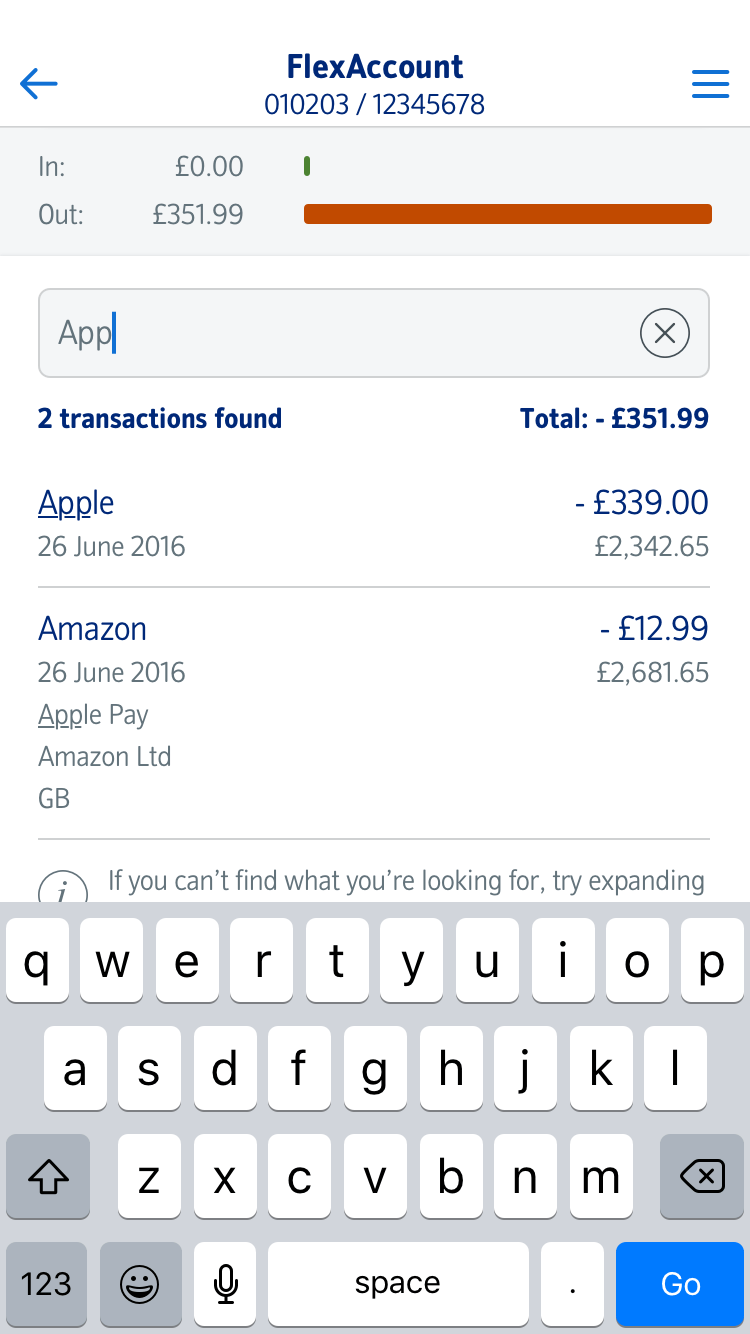
Task: Tap the orange Out spending bar
Action: 507,214
